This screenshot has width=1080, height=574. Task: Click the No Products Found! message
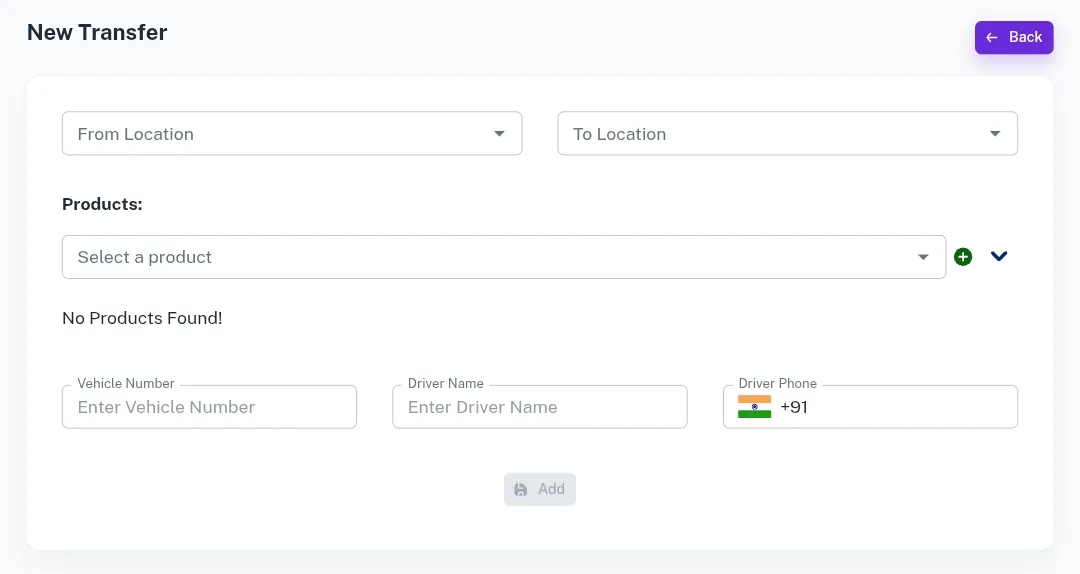click(x=142, y=318)
